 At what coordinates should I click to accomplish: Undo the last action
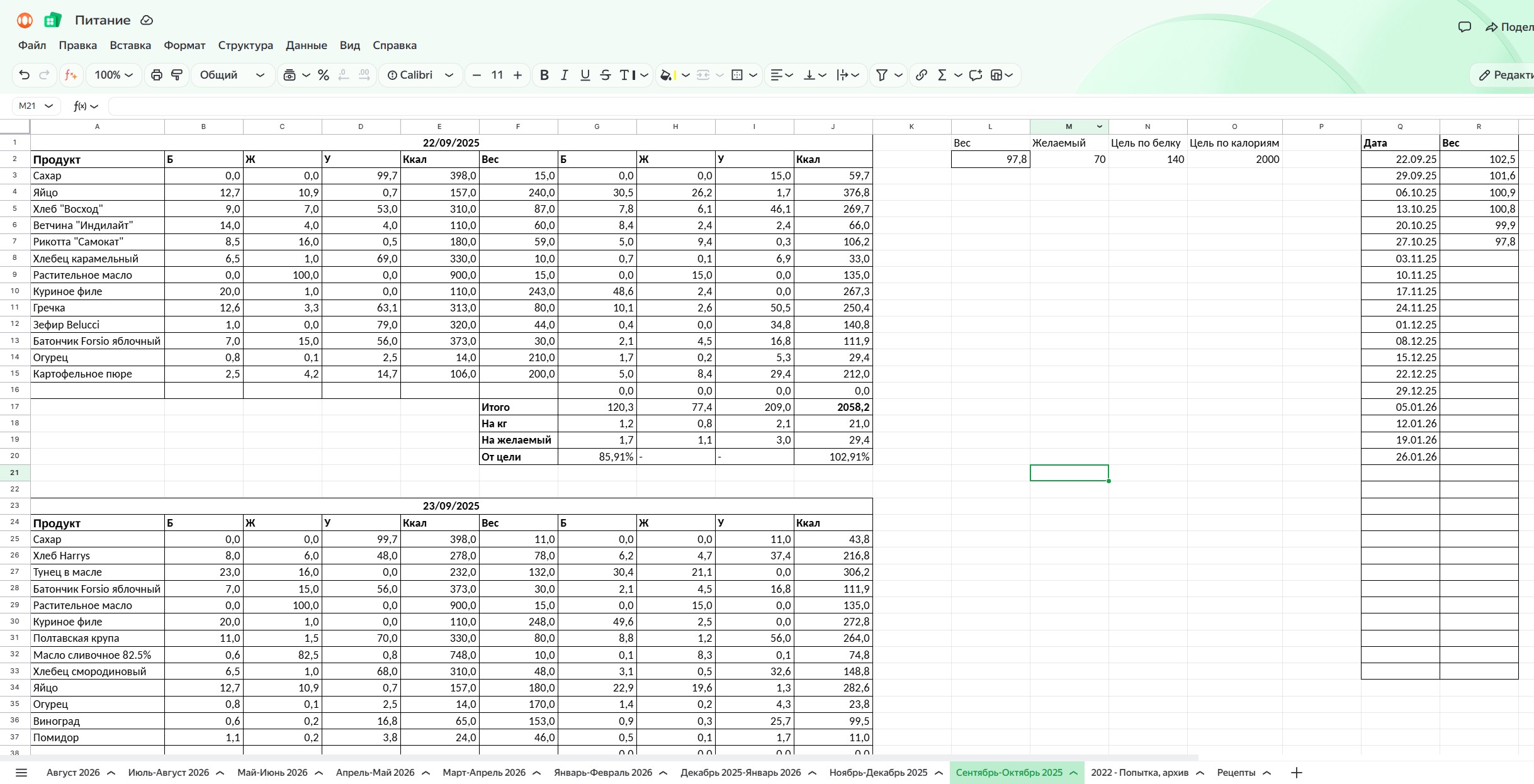25,75
